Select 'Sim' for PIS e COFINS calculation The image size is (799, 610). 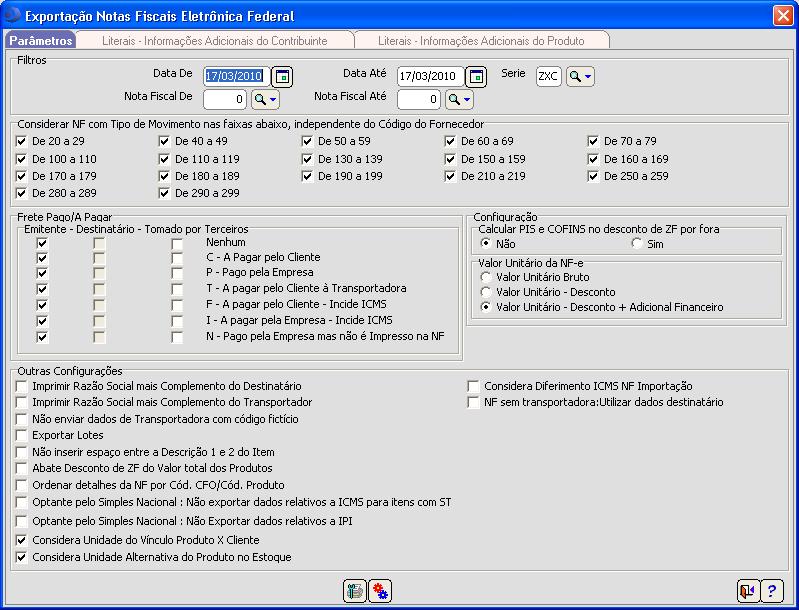[x=636, y=243]
